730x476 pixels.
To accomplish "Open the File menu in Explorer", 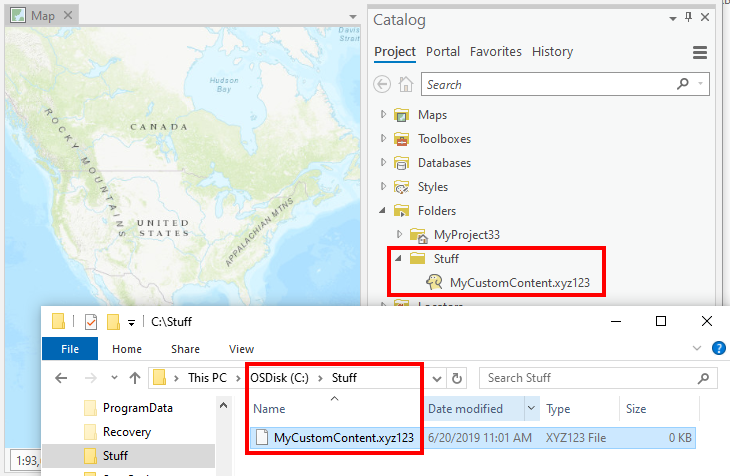I will (70, 349).
